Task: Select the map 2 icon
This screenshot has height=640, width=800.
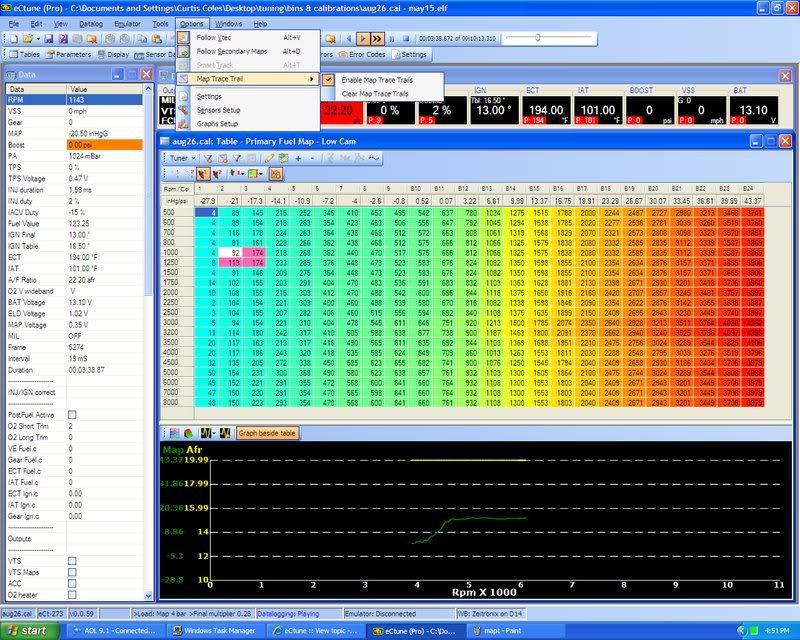Action: 217,174
